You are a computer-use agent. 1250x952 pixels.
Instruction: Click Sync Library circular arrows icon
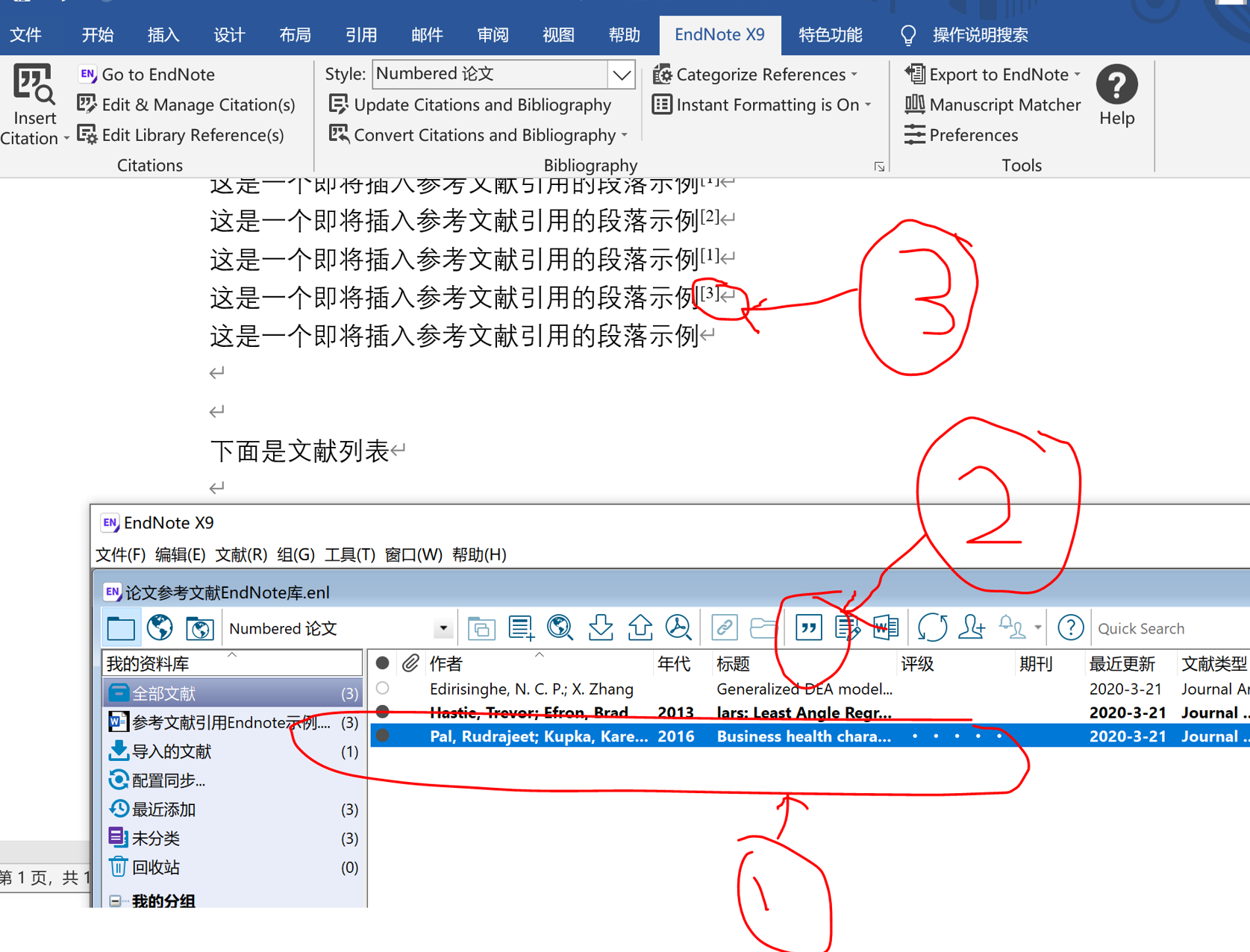point(932,628)
